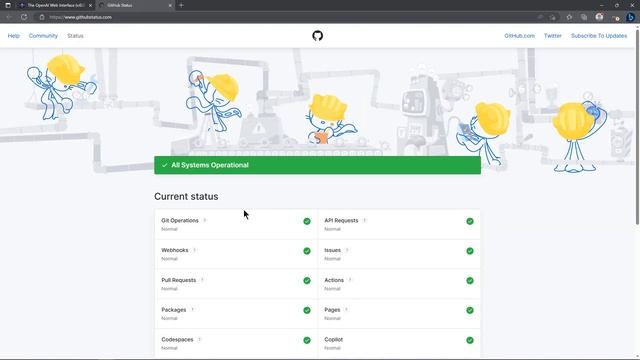Click the Git Operations green check icon
Screen dimensions: 640x360
click(x=307, y=221)
